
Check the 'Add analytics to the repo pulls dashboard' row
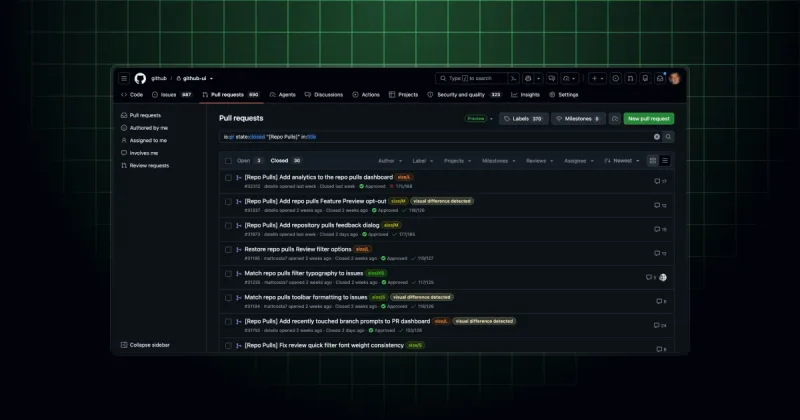tap(228, 178)
